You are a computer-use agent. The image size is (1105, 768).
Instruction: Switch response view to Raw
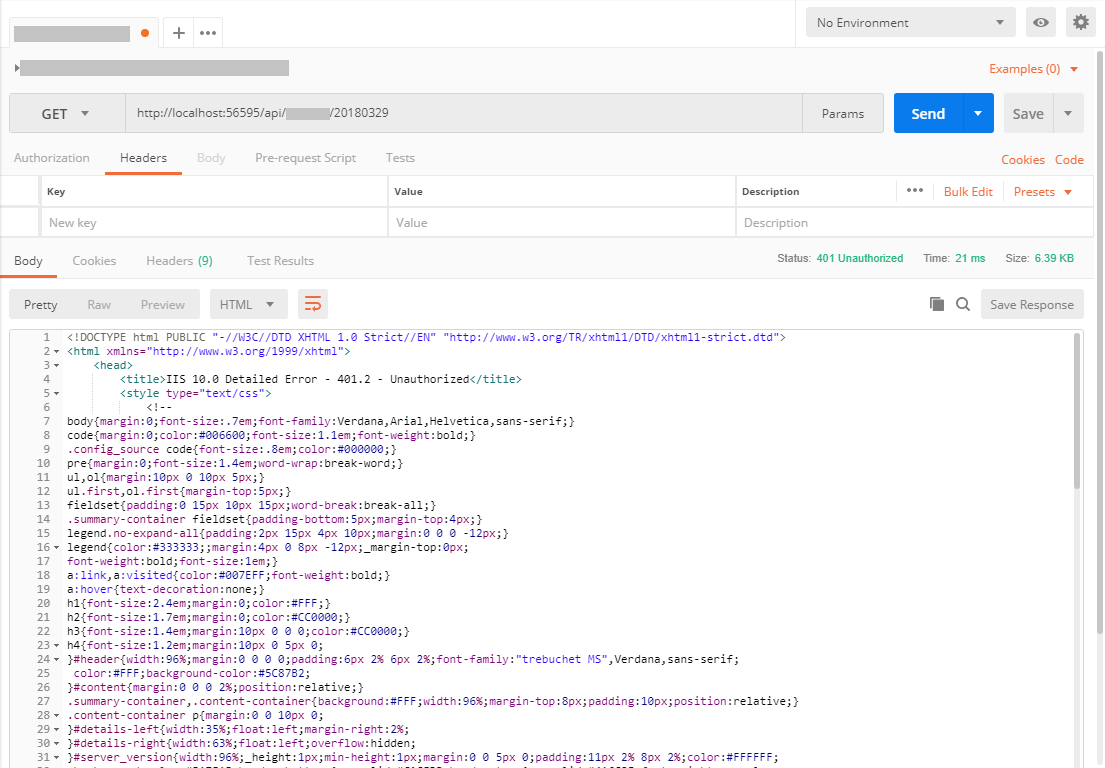[x=98, y=303]
